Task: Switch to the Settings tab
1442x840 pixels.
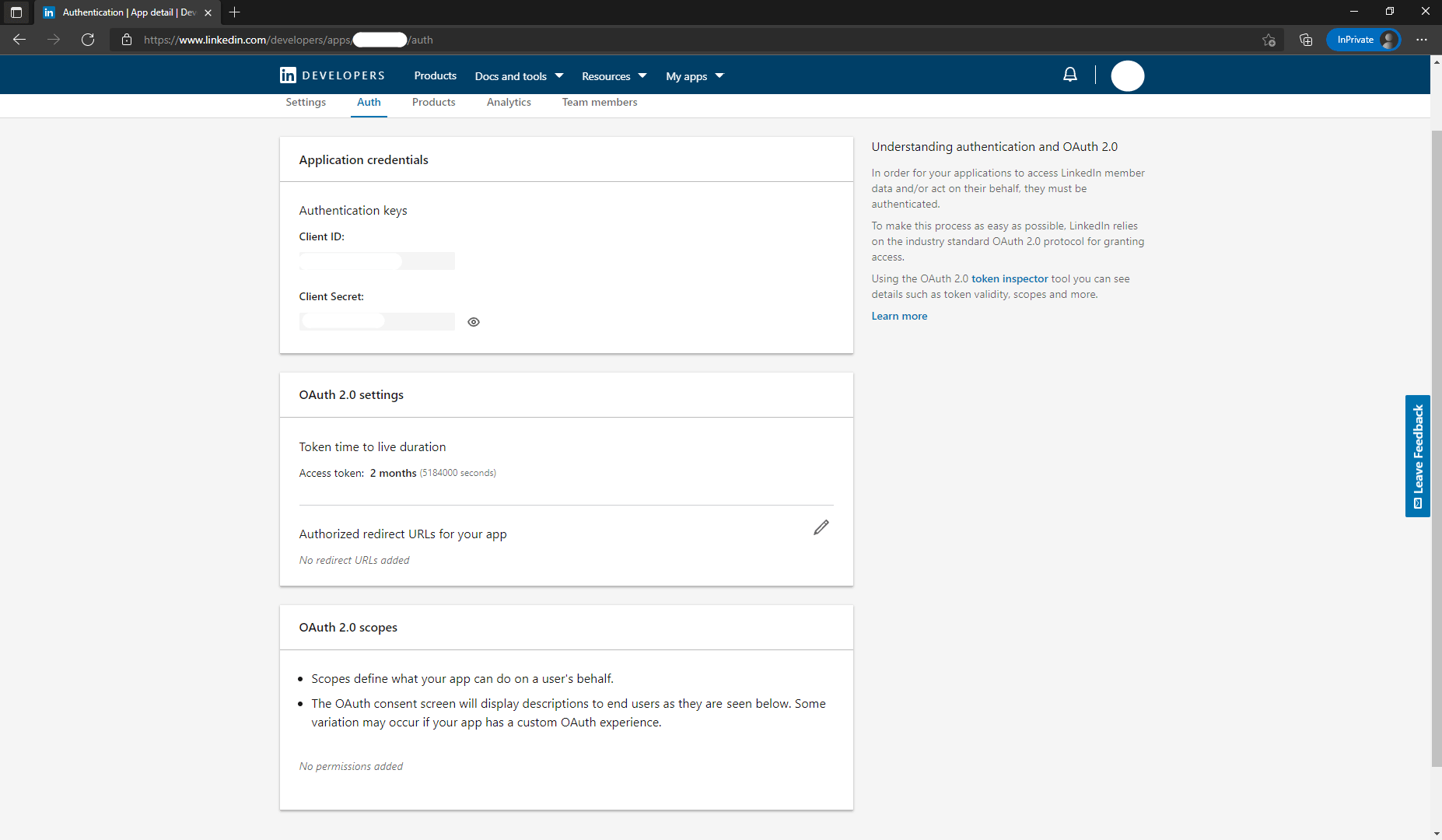Action: point(306,102)
